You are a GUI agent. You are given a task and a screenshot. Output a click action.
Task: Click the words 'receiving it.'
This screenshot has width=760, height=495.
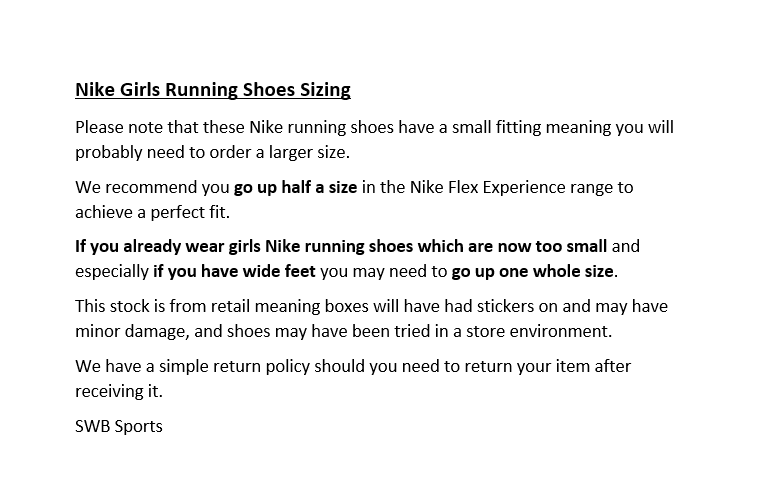pos(119,391)
